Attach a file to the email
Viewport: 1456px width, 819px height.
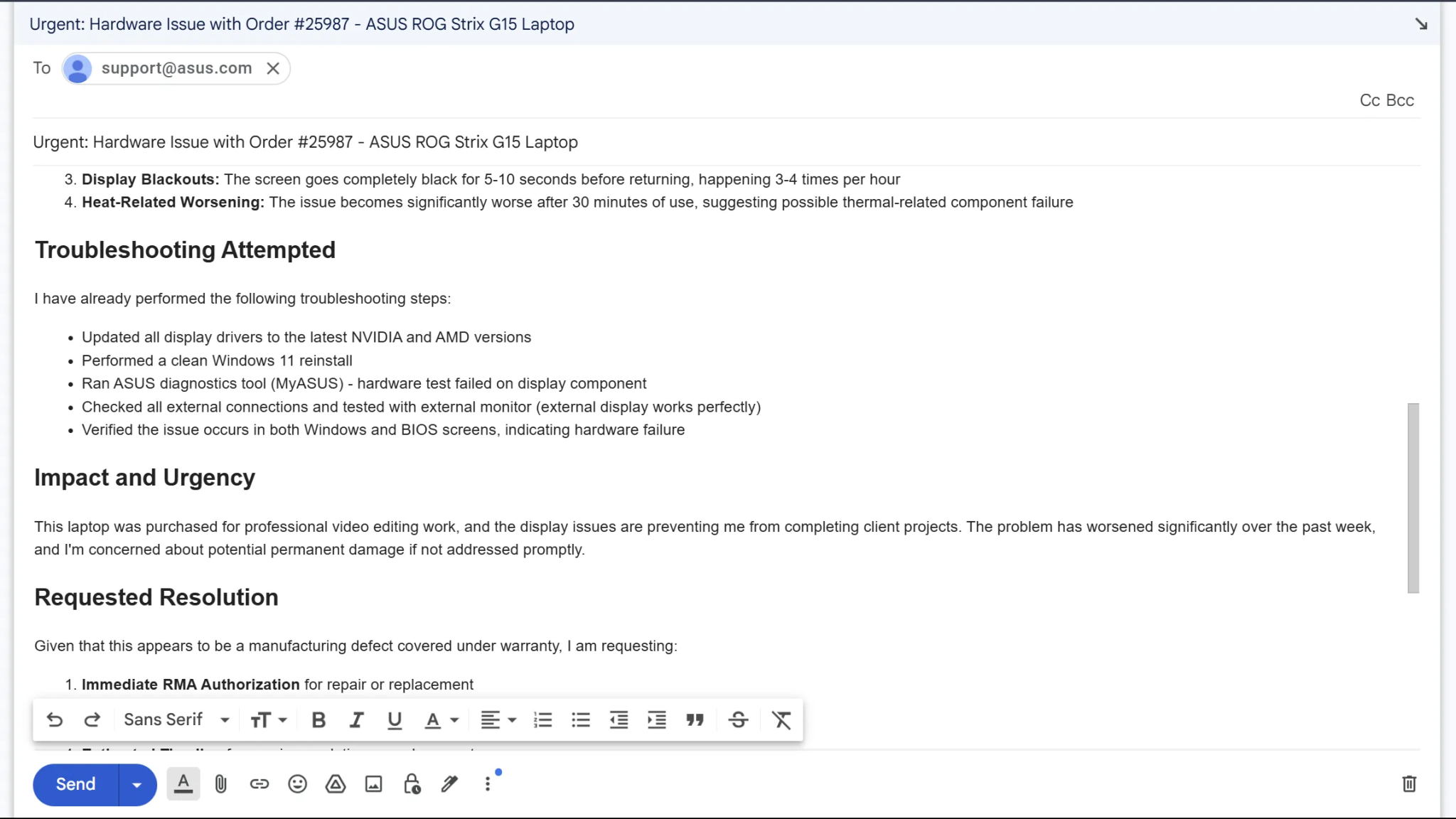(x=221, y=783)
